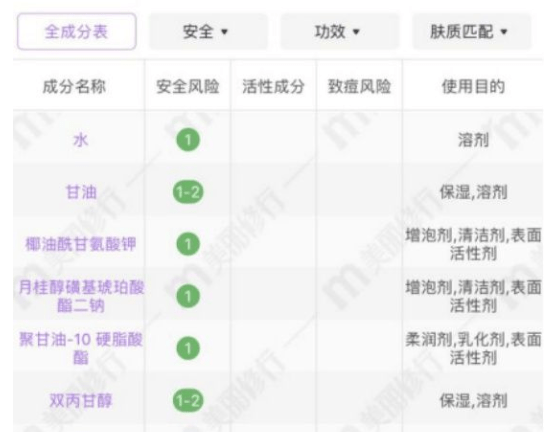554x432 pixels.
Task: Click the safety badge 1-2 for 双丙甘醇
Action: [x=188, y=401]
